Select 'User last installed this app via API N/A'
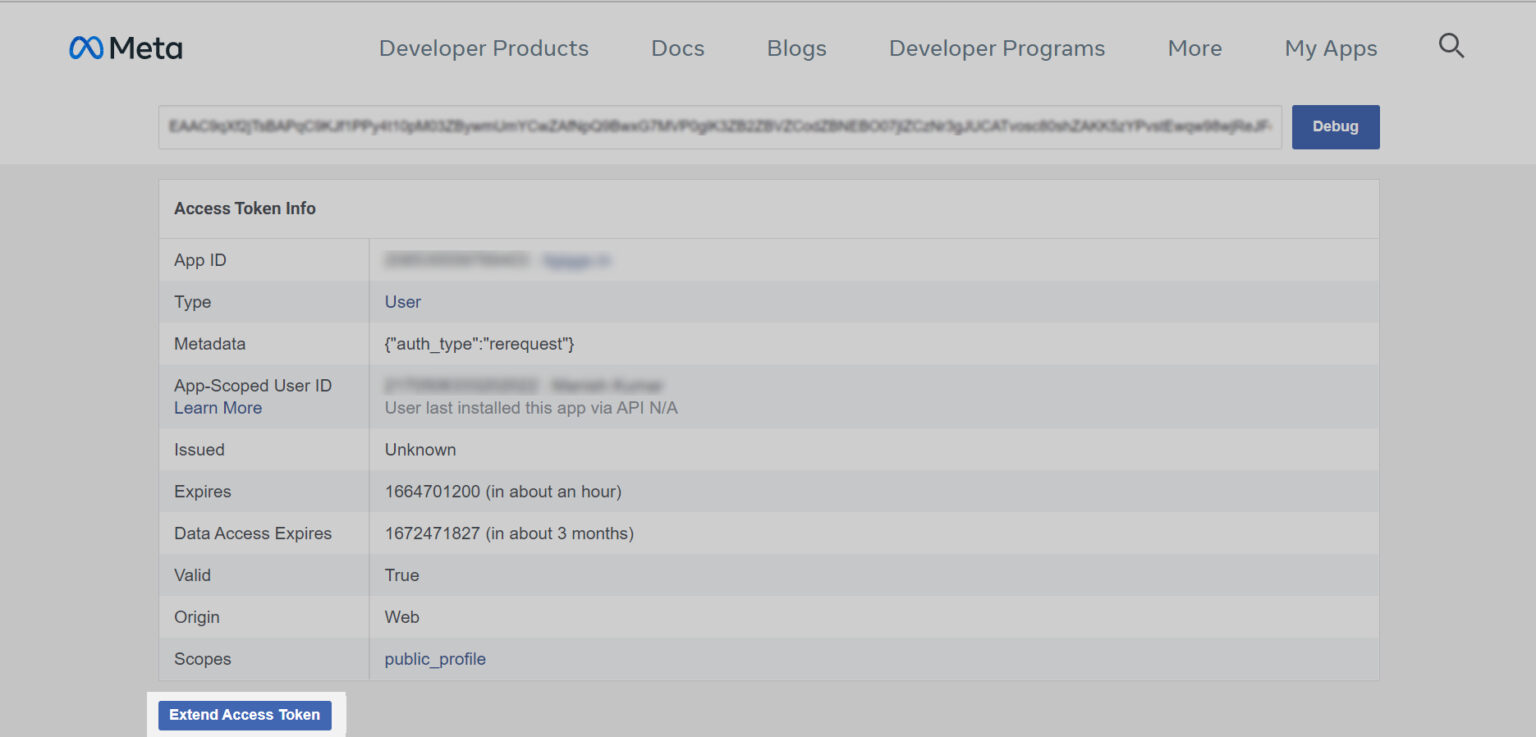The image size is (1536, 737). [x=531, y=408]
